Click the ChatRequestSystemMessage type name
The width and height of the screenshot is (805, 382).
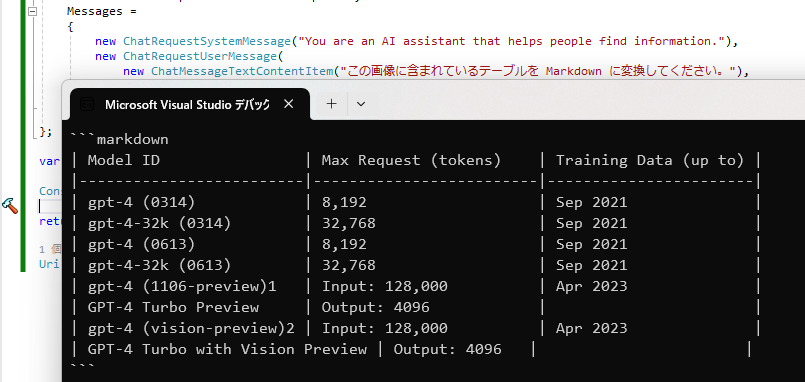(x=207, y=41)
